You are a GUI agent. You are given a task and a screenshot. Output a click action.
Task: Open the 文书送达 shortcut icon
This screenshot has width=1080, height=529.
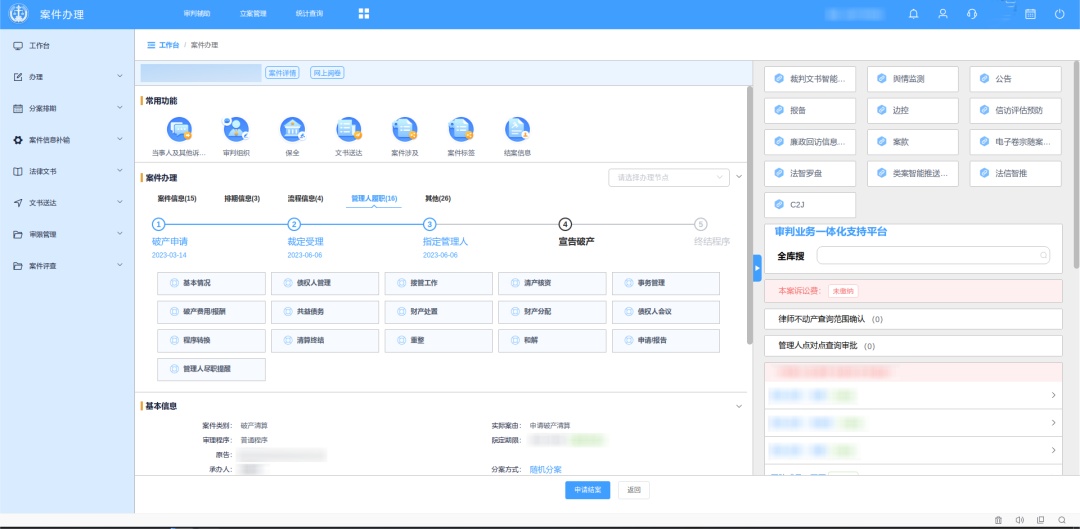pos(348,129)
